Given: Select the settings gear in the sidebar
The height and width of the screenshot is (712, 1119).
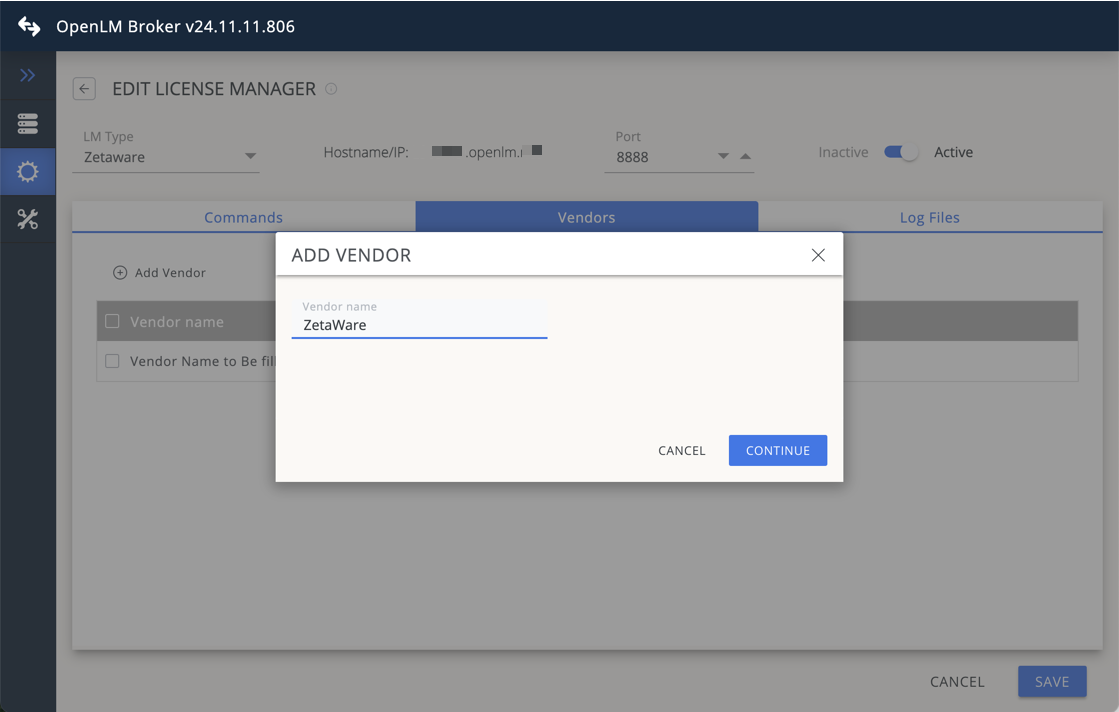Looking at the screenshot, I should 28,171.
